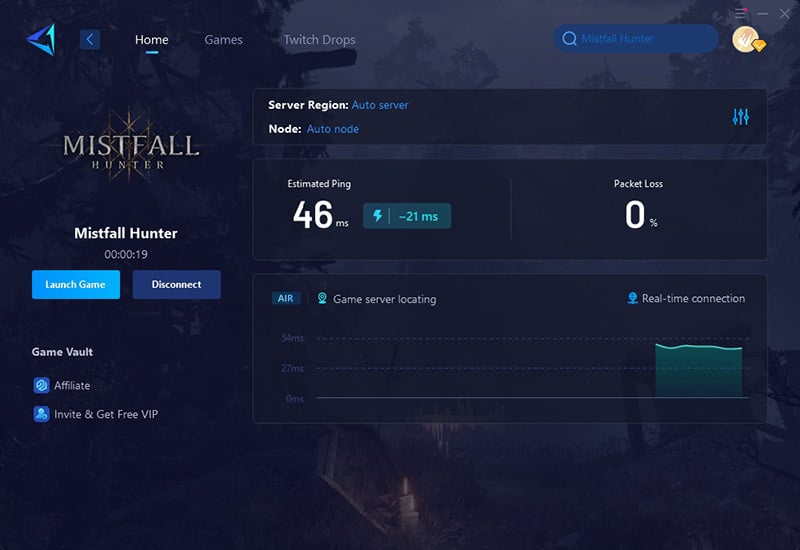Click the 54ms graph axis label

coord(292,338)
